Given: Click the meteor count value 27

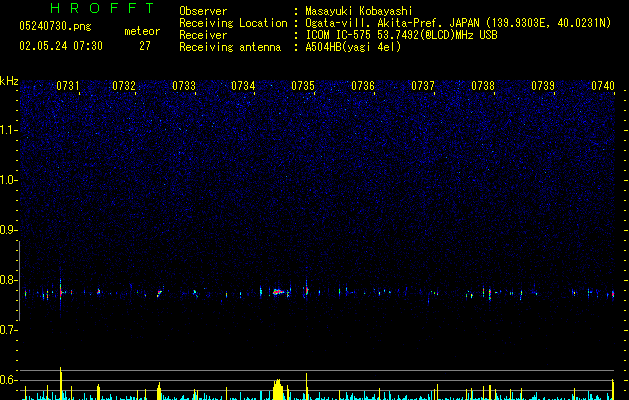Looking at the screenshot, I should (x=145, y=46).
